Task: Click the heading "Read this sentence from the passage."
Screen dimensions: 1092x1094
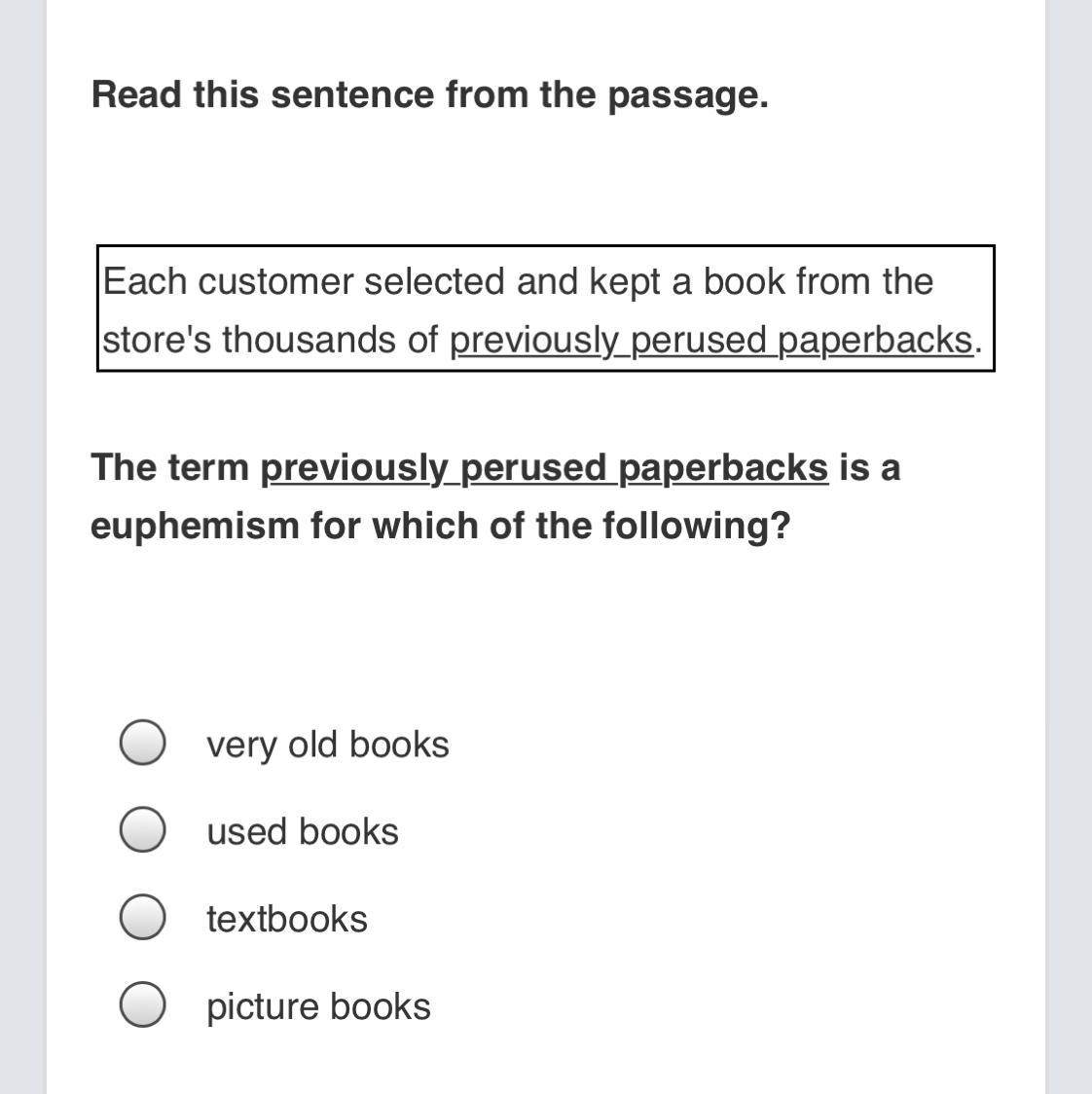Action: (430, 94)
